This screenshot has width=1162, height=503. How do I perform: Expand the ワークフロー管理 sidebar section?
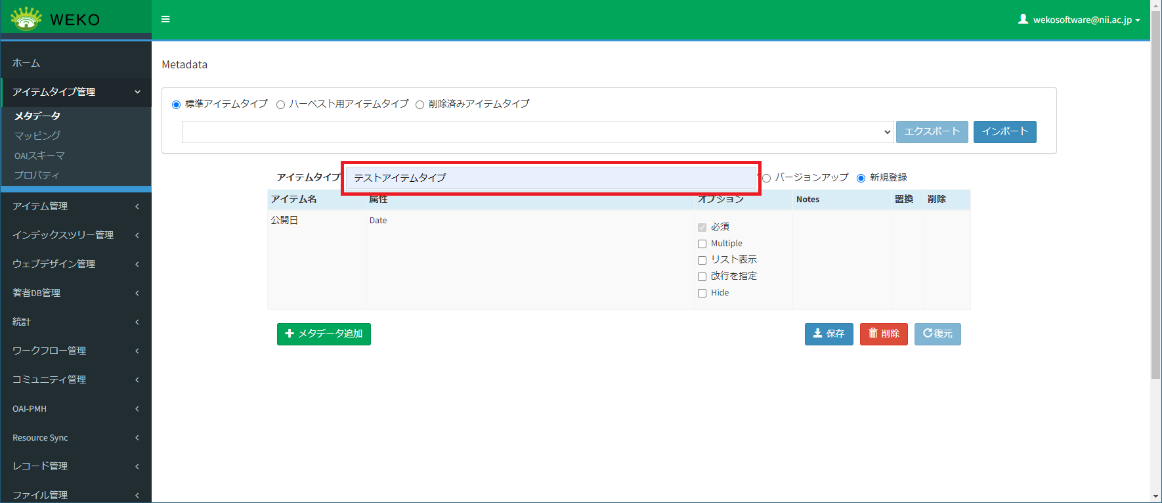75,351
